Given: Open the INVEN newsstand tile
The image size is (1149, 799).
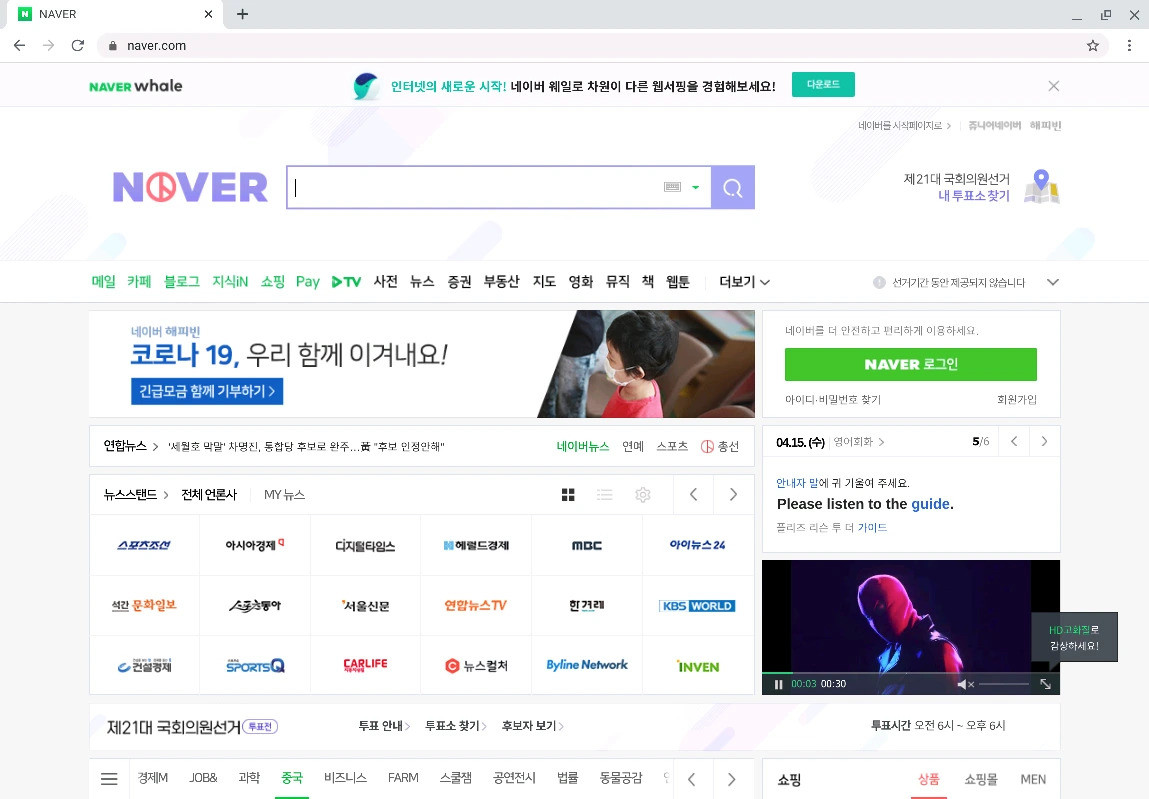Looking at the screenshot, I should click(x=698, y=666).
